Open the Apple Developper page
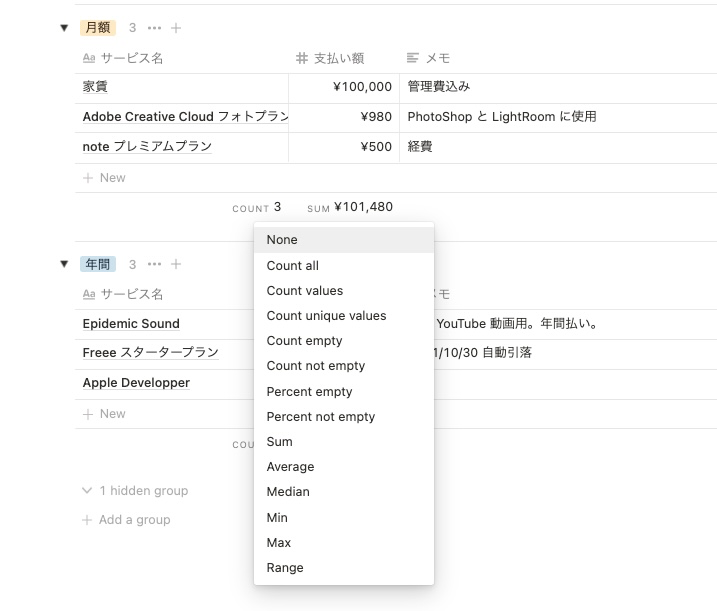717x611 pixels. tap(136, 383)
